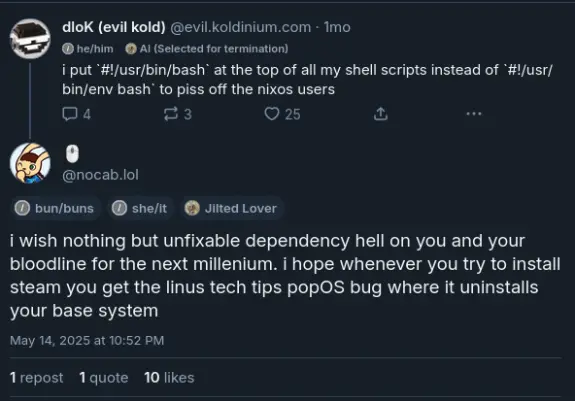Screen dimensions: 575x401
Task: Click the reply speech bubble icon
Action: click(x=70, y=114)
